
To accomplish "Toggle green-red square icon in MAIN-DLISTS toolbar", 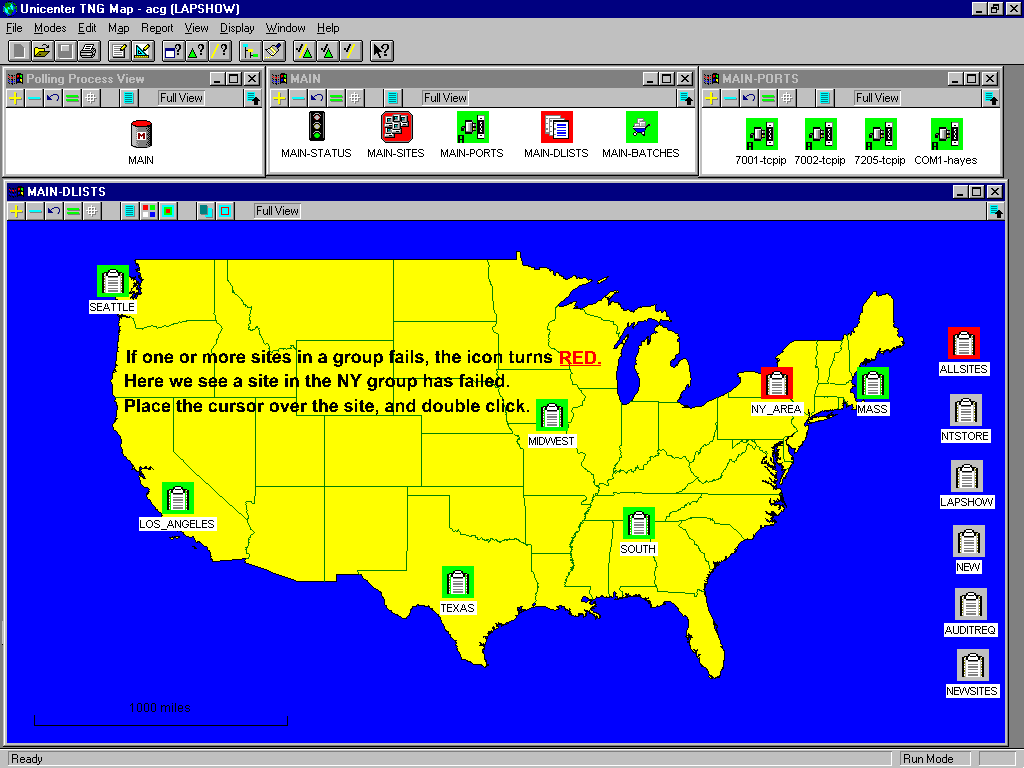I will coord(168,211).
